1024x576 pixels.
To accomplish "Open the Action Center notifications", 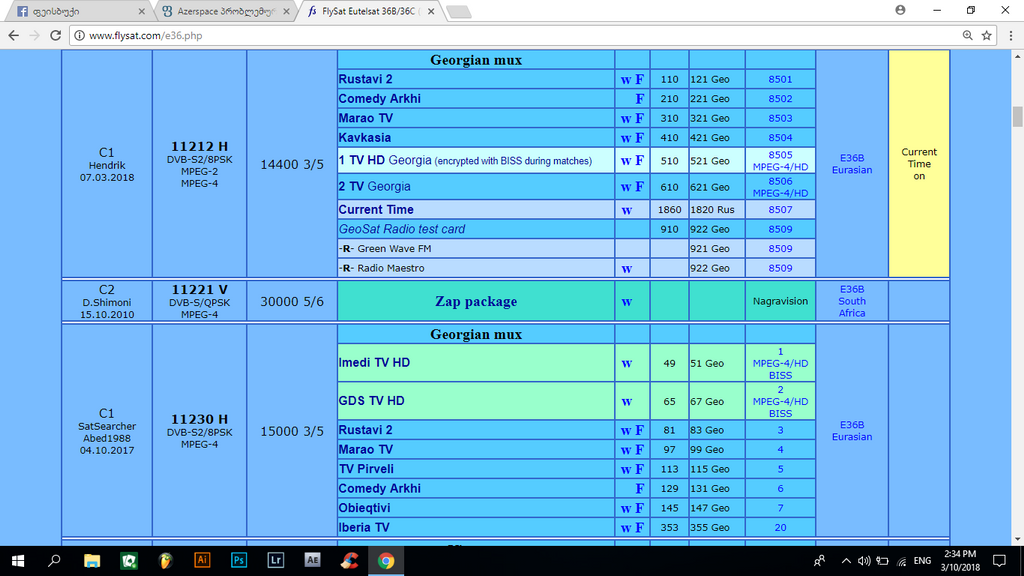I will (999, 561).
